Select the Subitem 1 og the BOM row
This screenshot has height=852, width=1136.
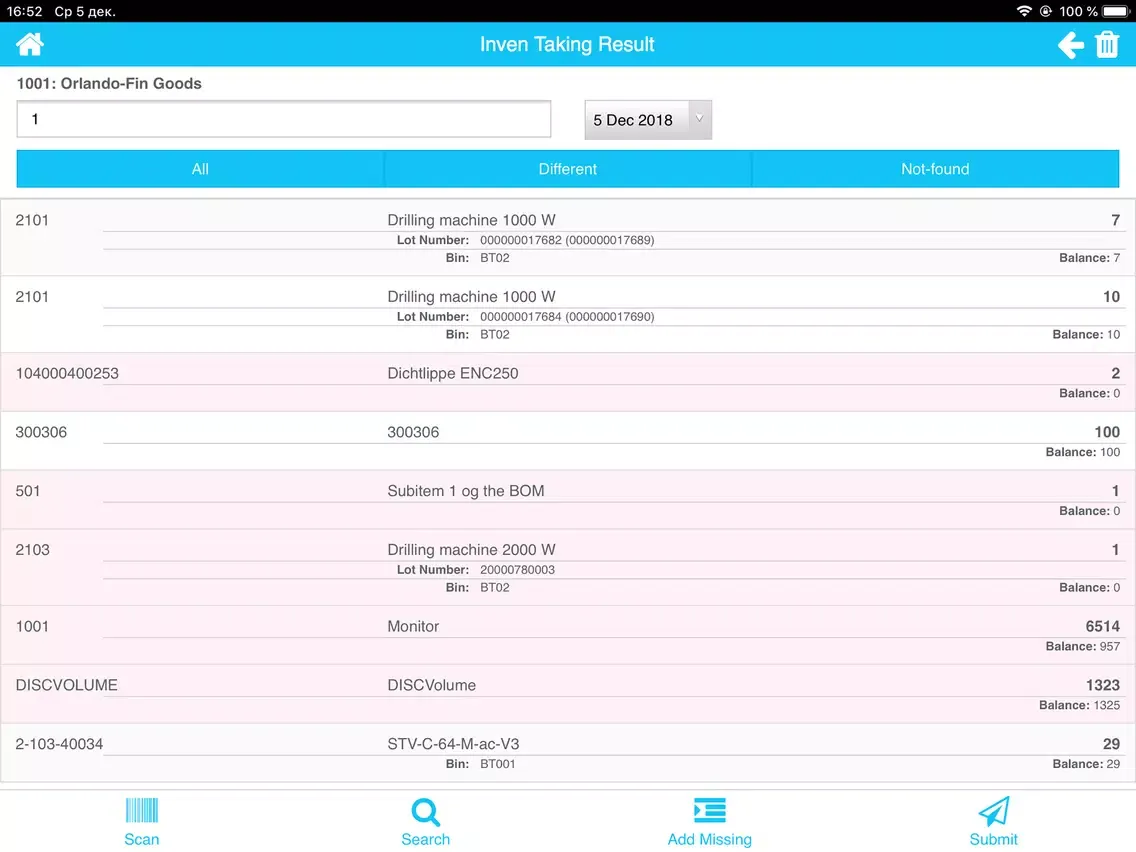point(567,500)
